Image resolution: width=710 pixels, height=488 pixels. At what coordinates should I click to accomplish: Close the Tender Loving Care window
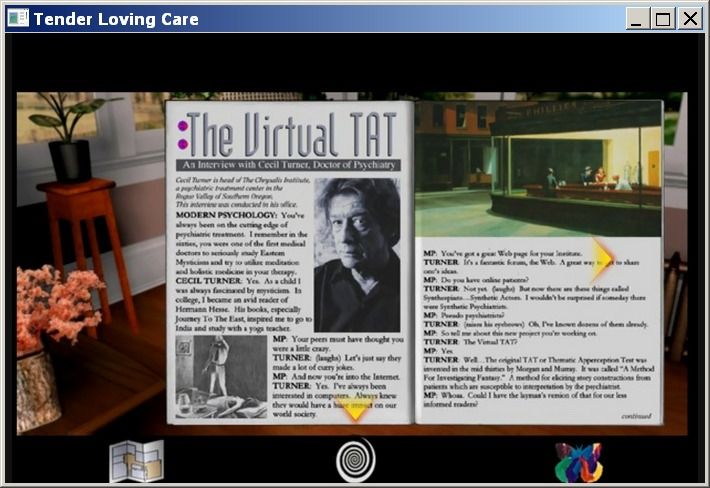(690, 19)
